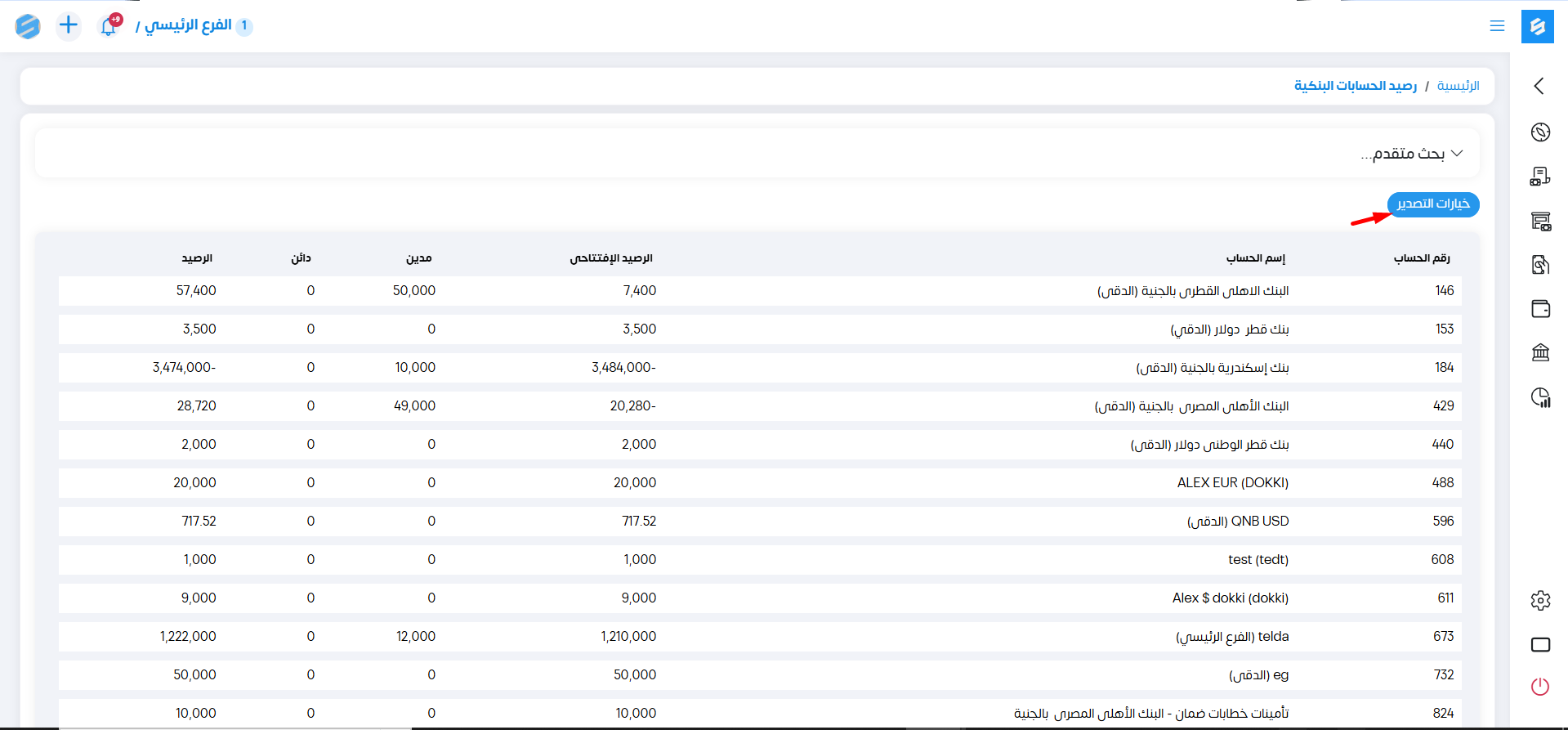The height and width of the screenshot is (730, 1568).
Task: Open the export options (خيارات التصدير) button
Action: (x=1433, y=204)
